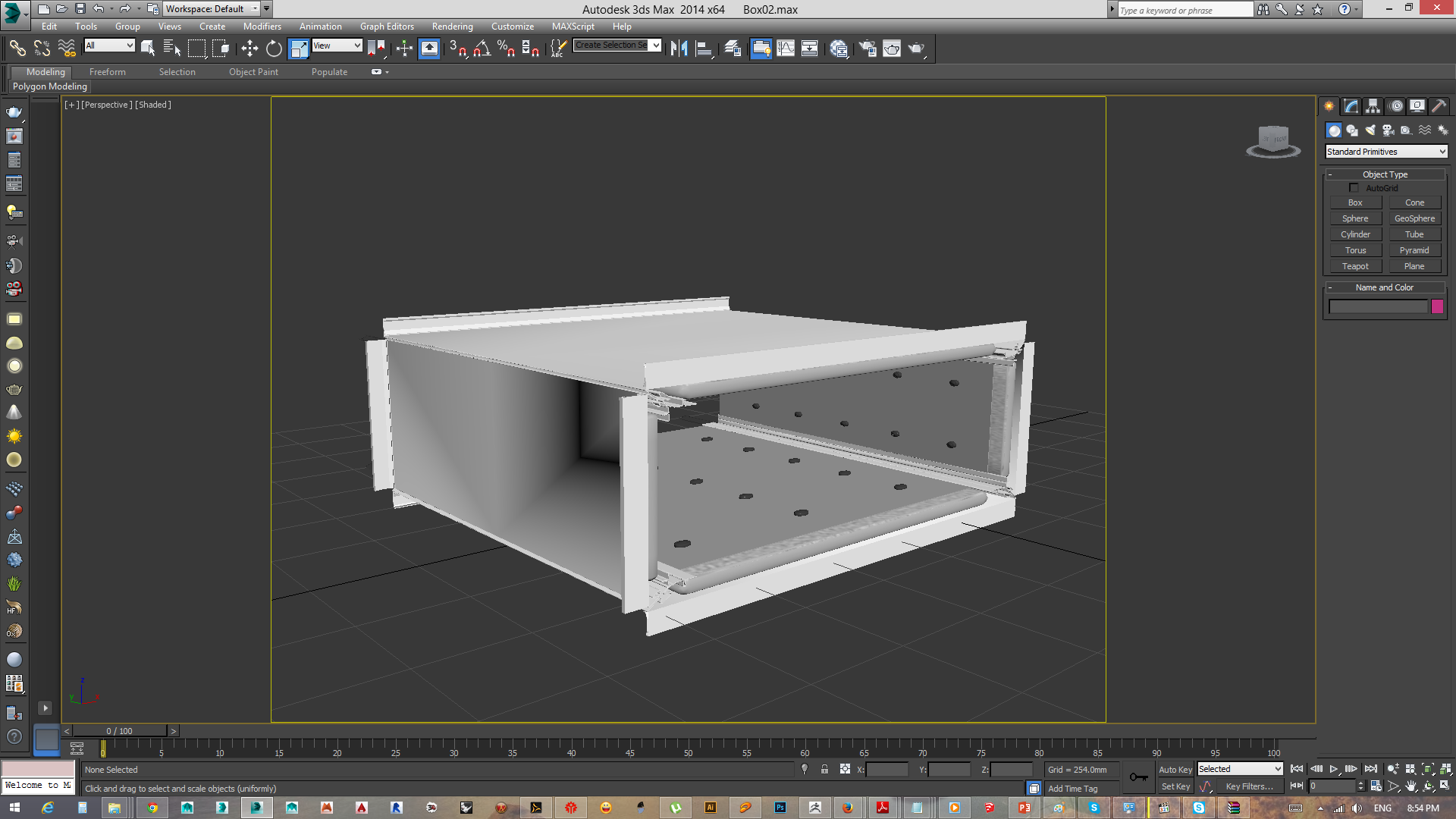Toggle Auto Key animation mode

coord(1175,769)
